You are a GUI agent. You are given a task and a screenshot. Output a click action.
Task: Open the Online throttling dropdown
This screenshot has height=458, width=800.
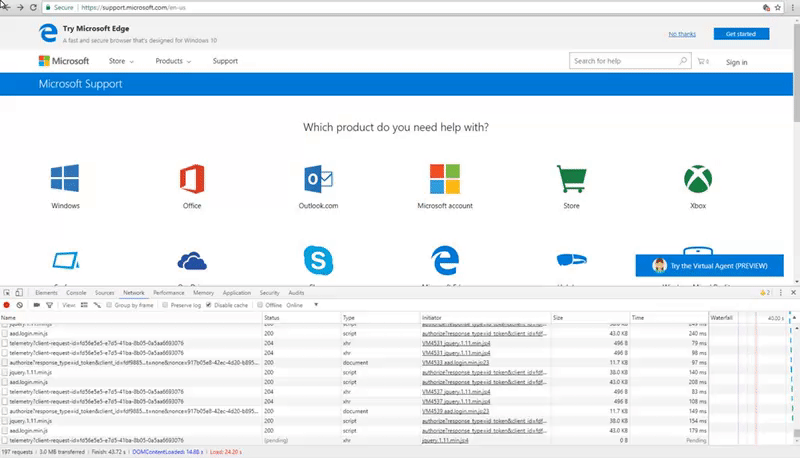[x=302, y=305]
